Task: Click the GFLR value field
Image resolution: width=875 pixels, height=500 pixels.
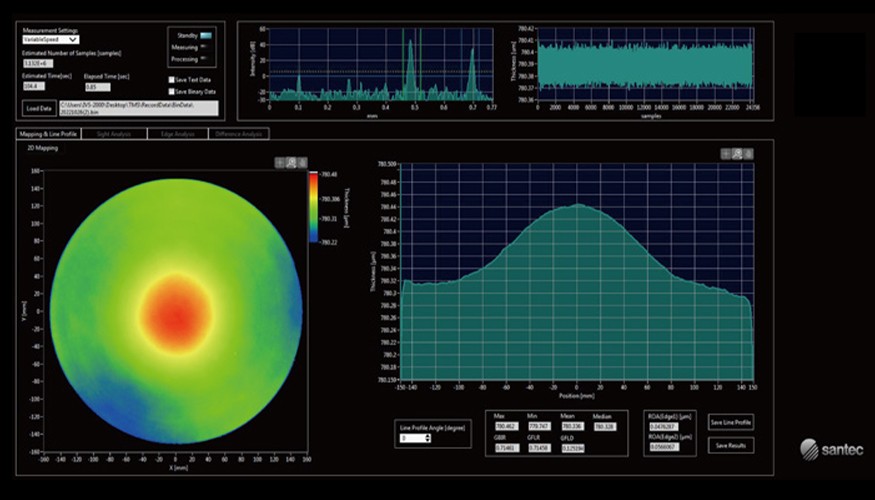Action: click(x=539, y=448)
